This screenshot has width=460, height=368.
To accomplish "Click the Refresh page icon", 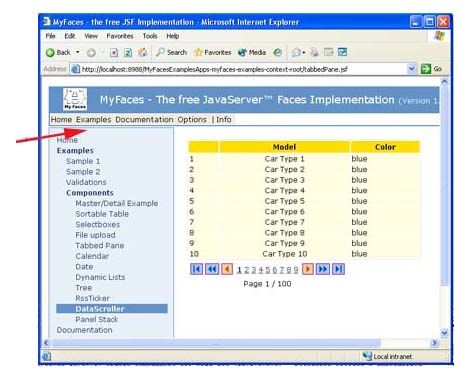I will (128, 53).
